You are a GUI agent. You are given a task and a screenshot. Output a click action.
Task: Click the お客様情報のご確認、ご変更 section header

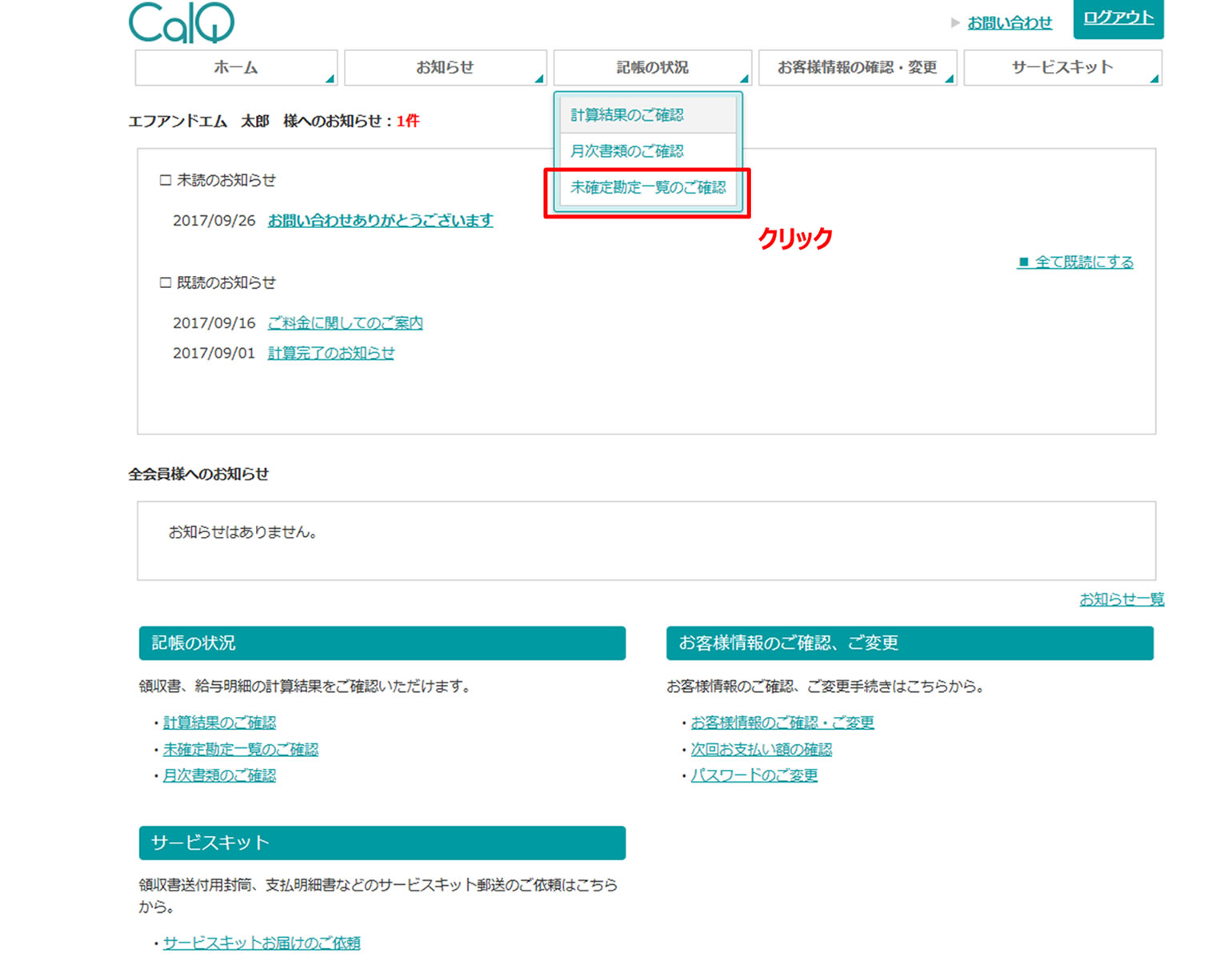910,643
